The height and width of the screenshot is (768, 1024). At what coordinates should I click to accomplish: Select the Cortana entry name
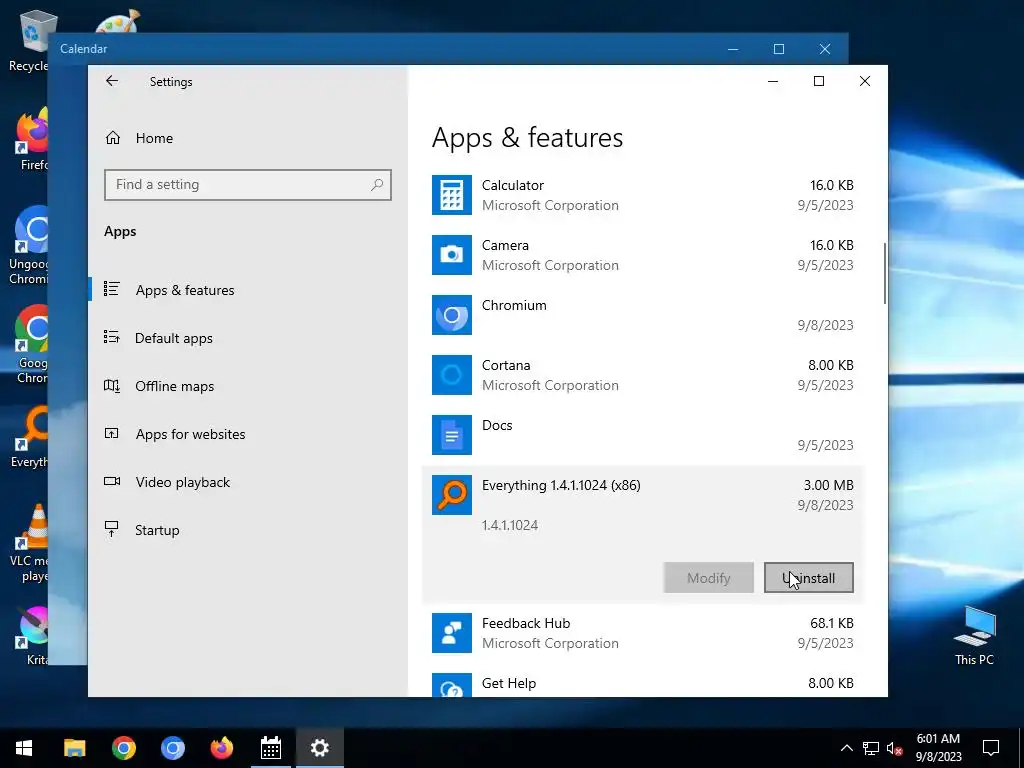[506, 366]
